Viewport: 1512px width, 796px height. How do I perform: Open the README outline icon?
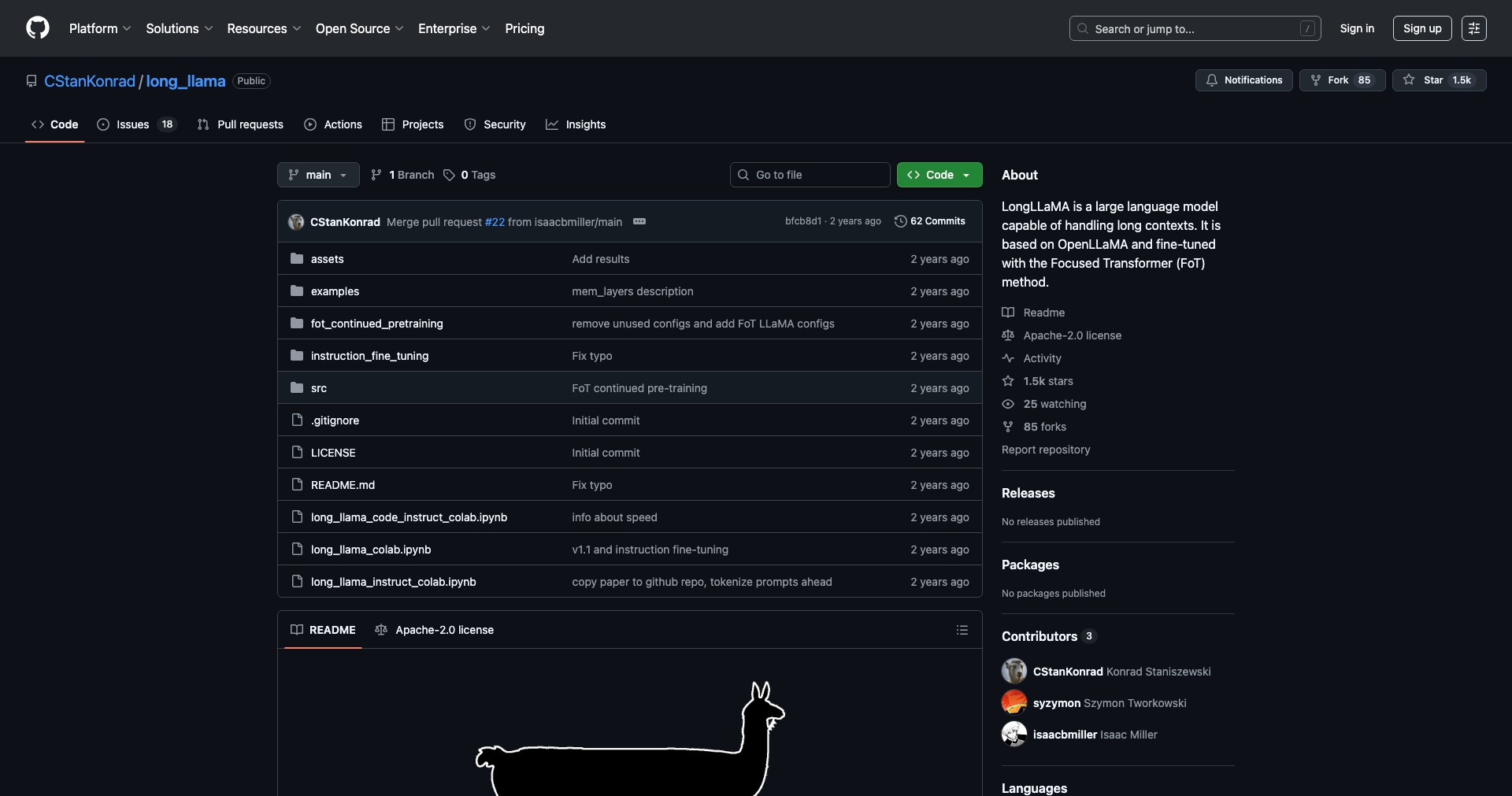coord(962,630)
